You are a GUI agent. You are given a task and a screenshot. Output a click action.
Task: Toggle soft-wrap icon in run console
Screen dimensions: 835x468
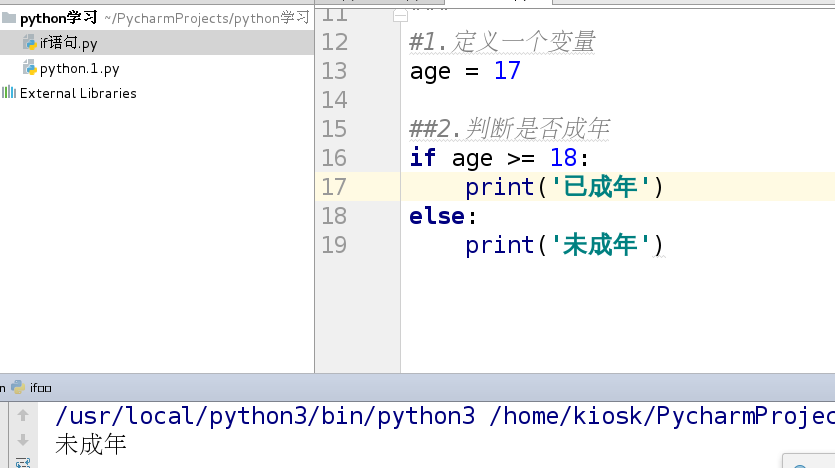point(22,462)
